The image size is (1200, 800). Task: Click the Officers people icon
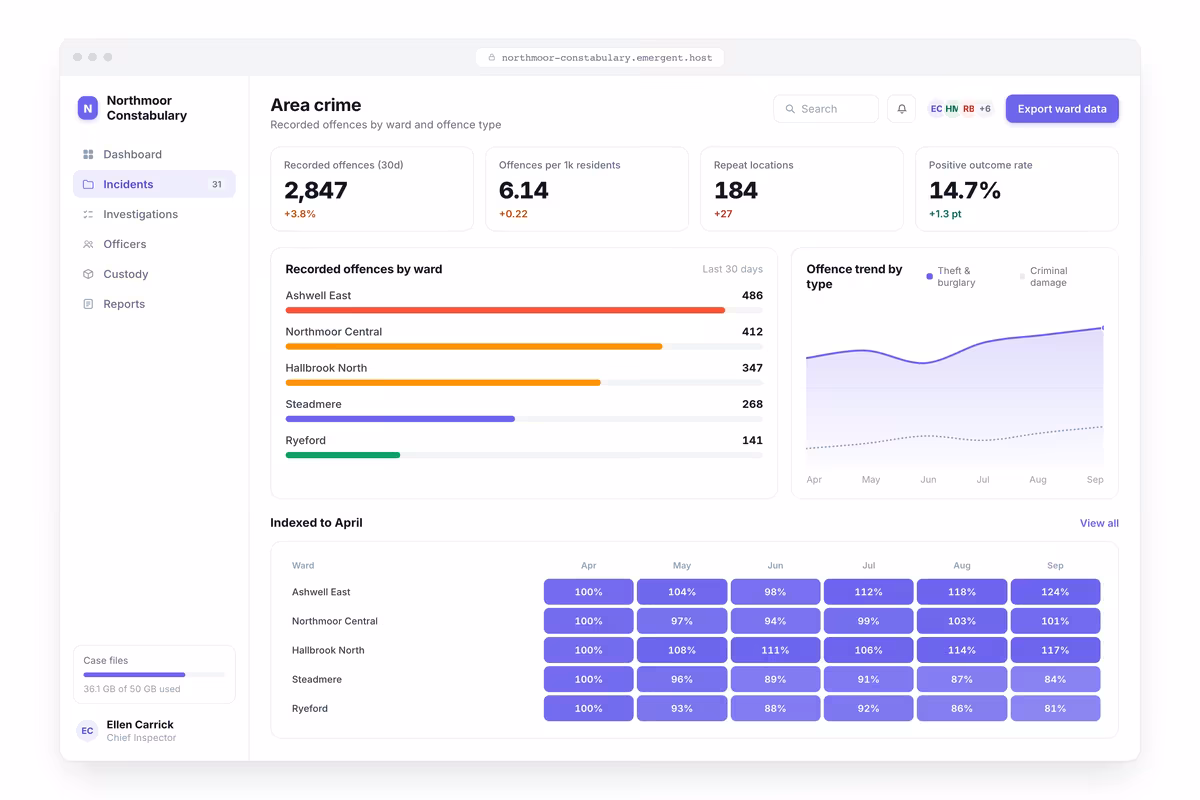(88, 244)
